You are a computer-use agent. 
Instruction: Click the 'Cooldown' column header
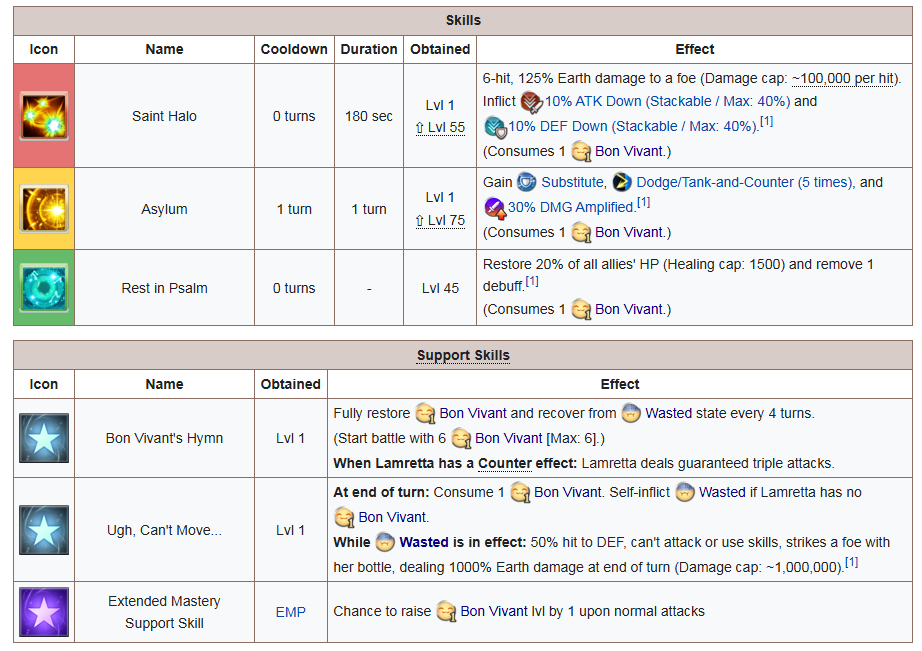(294, 49)
